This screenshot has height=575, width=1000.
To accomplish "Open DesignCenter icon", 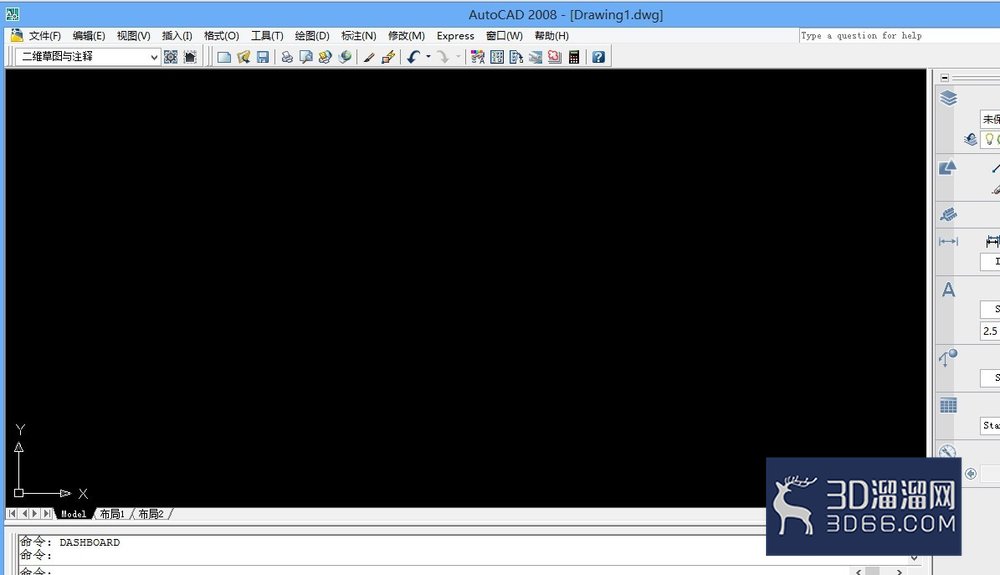I will (497, 57).
